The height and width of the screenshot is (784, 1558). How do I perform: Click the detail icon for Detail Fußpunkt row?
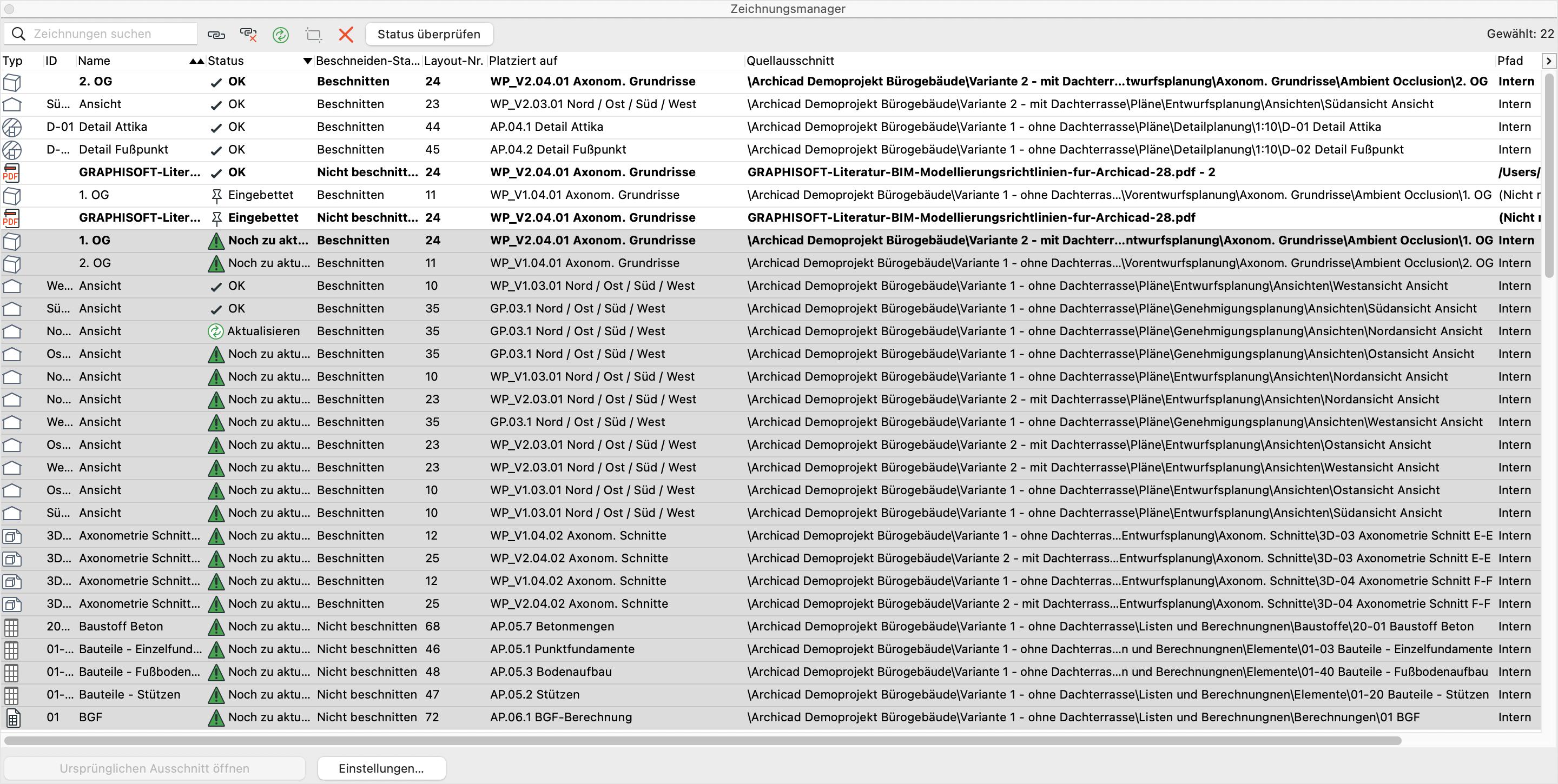[x=12, y=150]
